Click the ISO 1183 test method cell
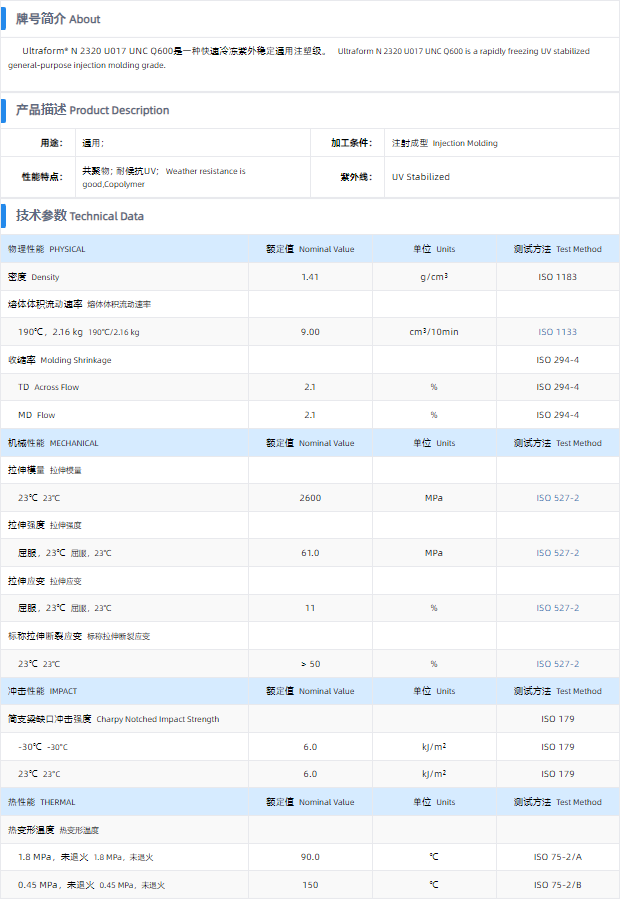Viewport: 620px width, 899px height. coord(557,277)
